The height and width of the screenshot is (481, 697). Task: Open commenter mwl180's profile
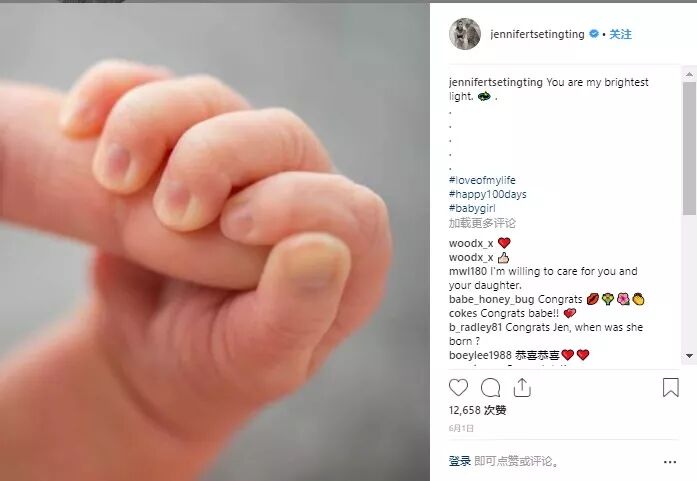pos(468,271)
